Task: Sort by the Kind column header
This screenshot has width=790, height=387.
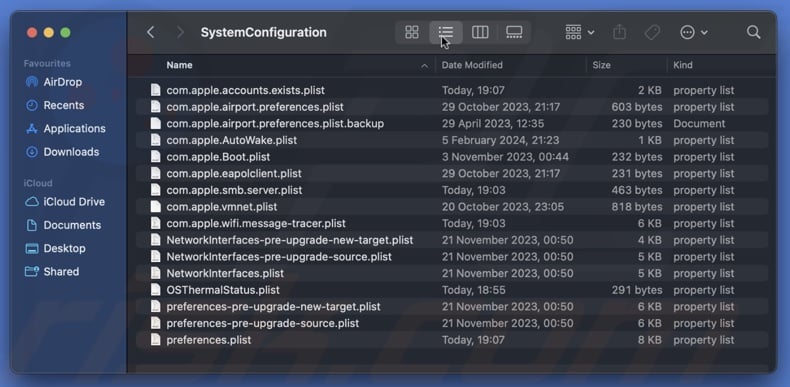Action: pyautogui.click(x=683, y=65)
